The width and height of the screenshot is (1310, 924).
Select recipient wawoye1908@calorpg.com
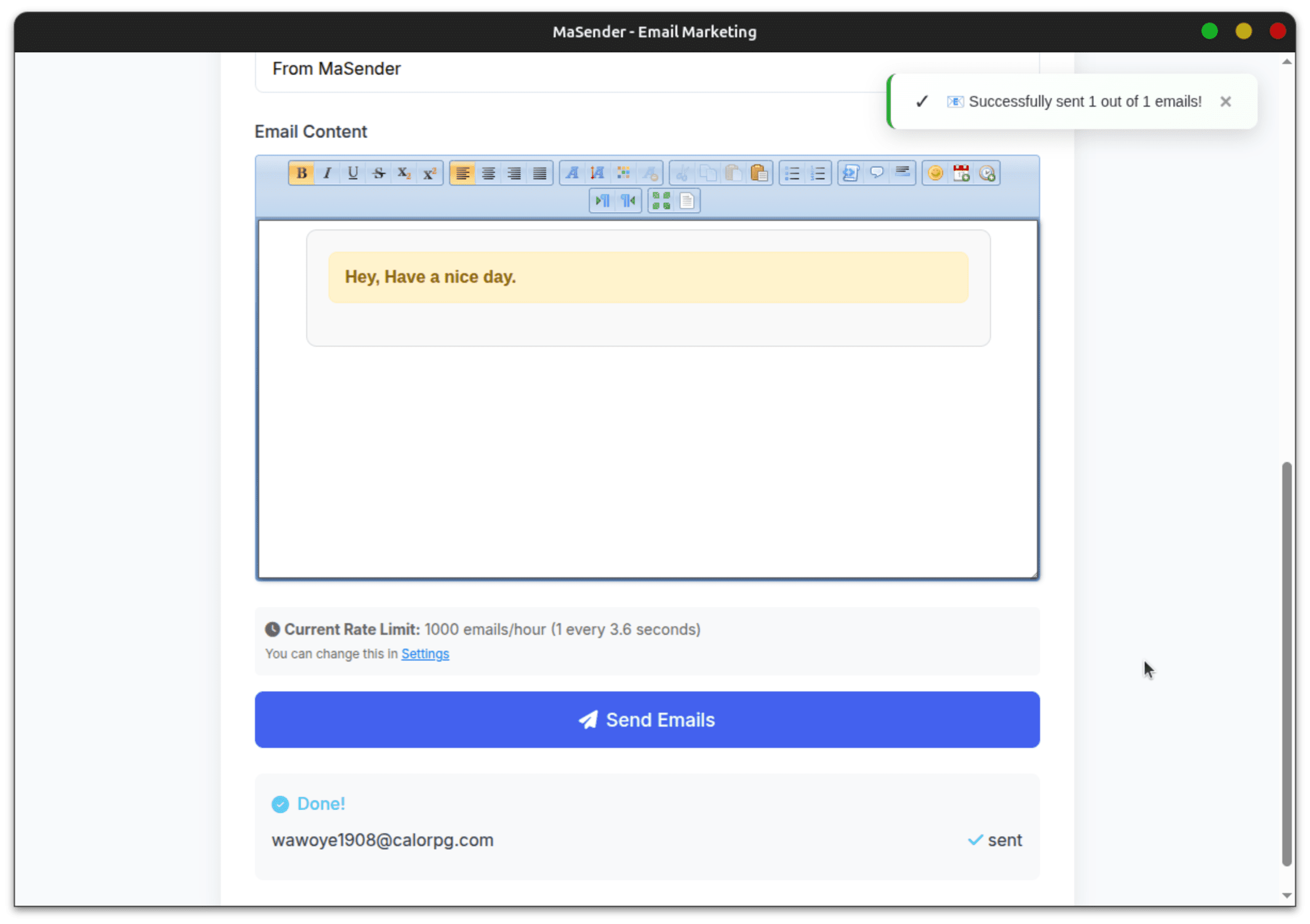[382, 841]
